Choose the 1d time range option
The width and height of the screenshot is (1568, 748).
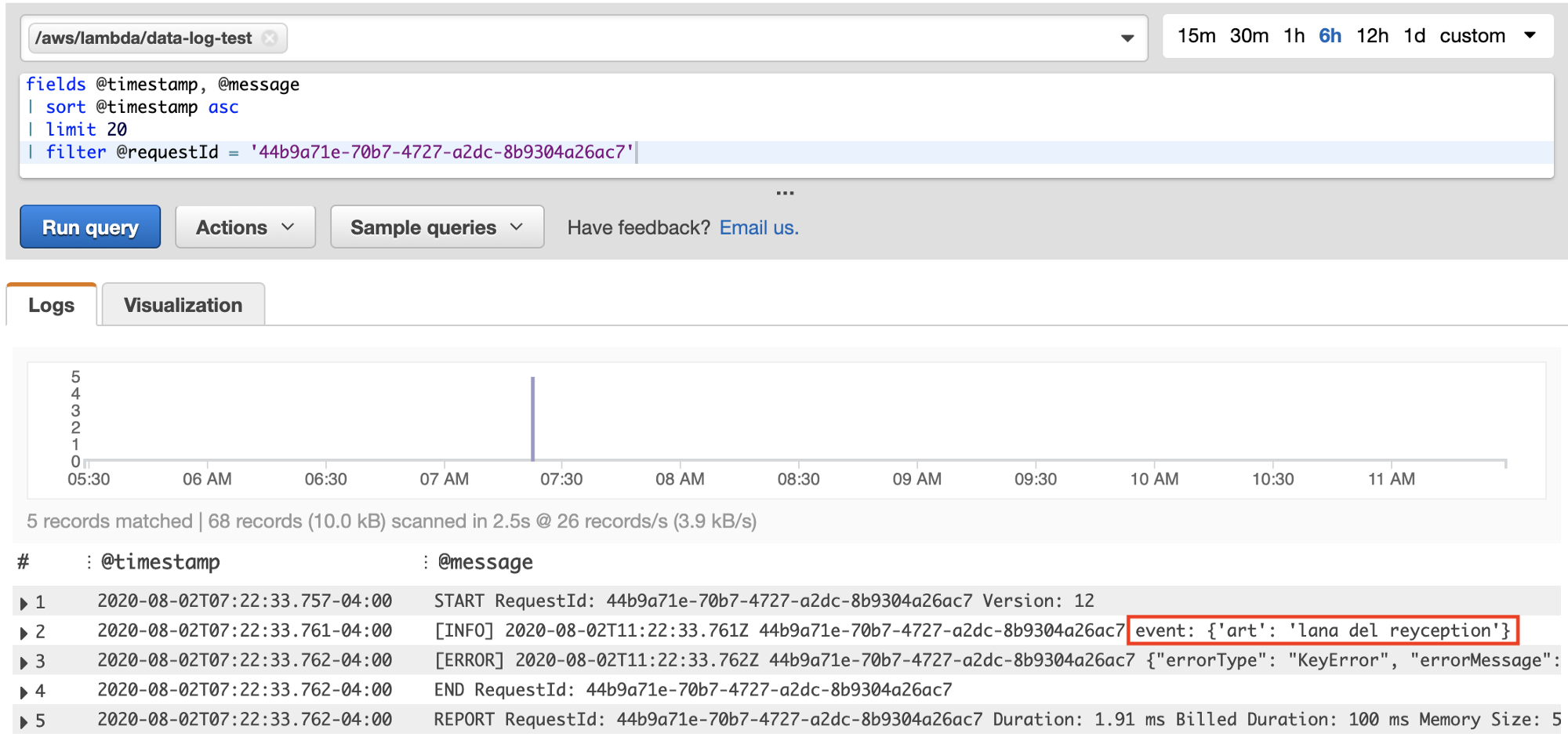coord(1414,36)
